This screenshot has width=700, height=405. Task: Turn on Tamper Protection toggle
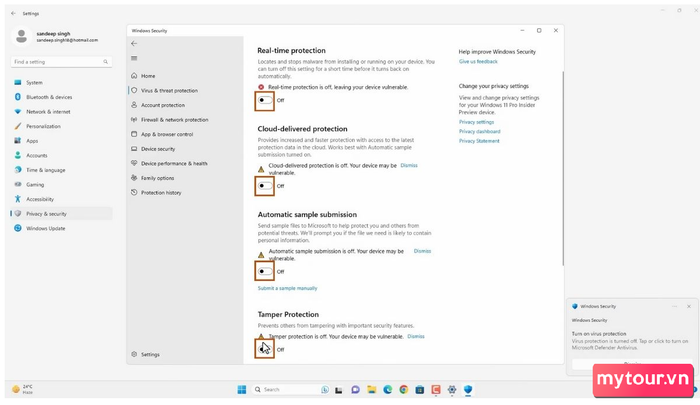265,350
